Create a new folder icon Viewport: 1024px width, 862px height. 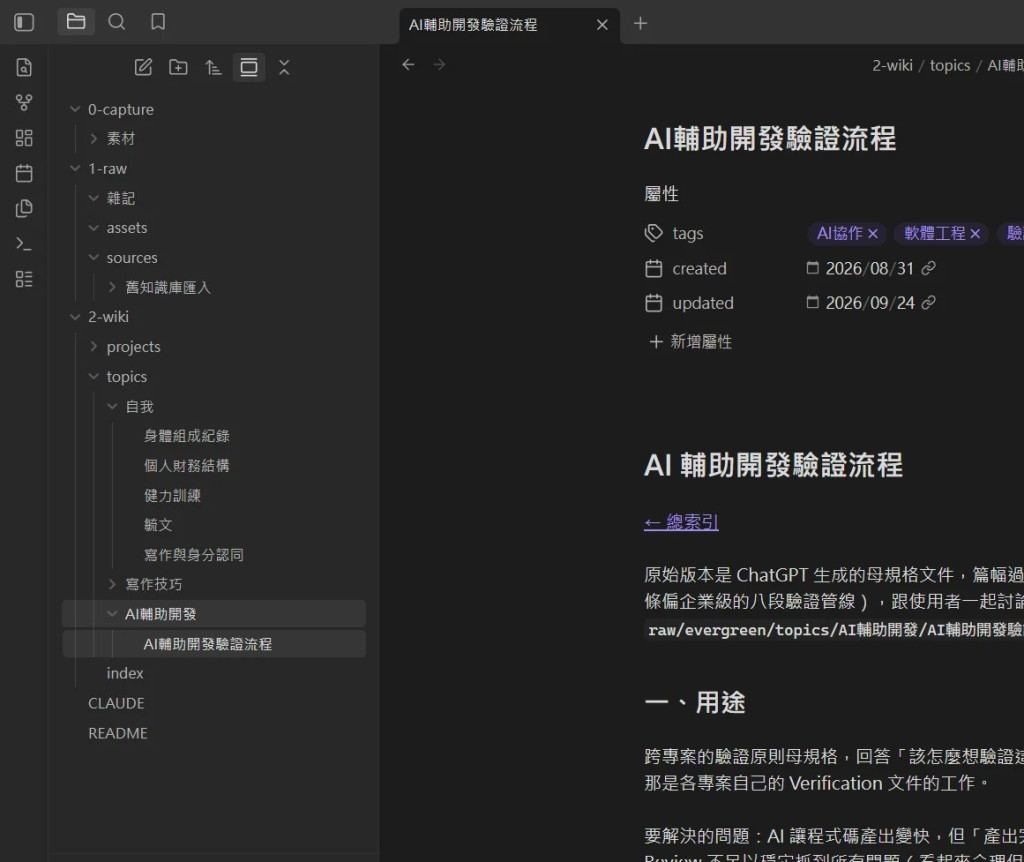pos(178,67)
